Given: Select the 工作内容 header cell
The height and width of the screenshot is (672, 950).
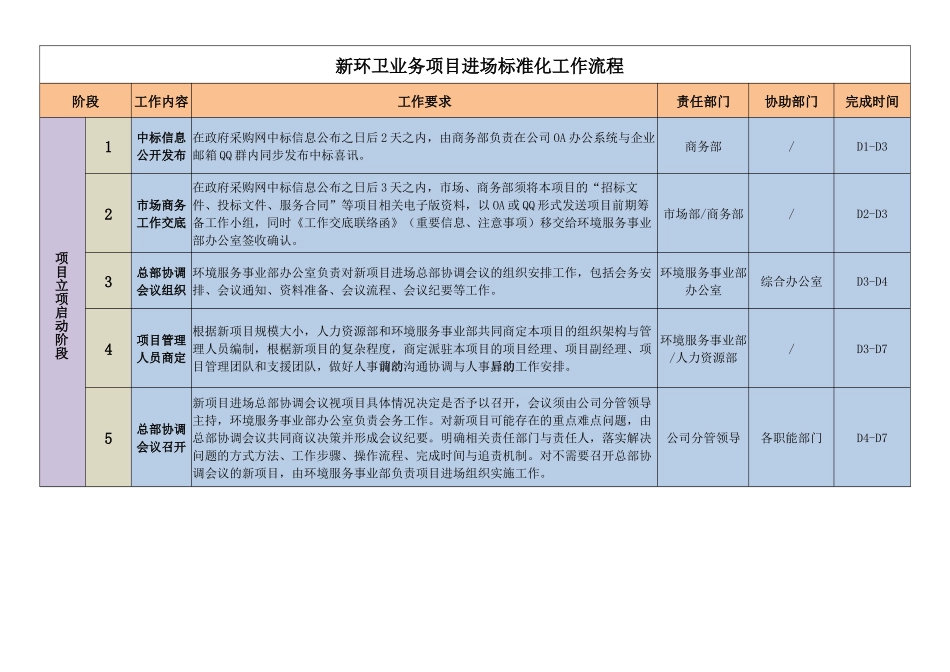Looking at the screenshot, I should click(161, 101).
